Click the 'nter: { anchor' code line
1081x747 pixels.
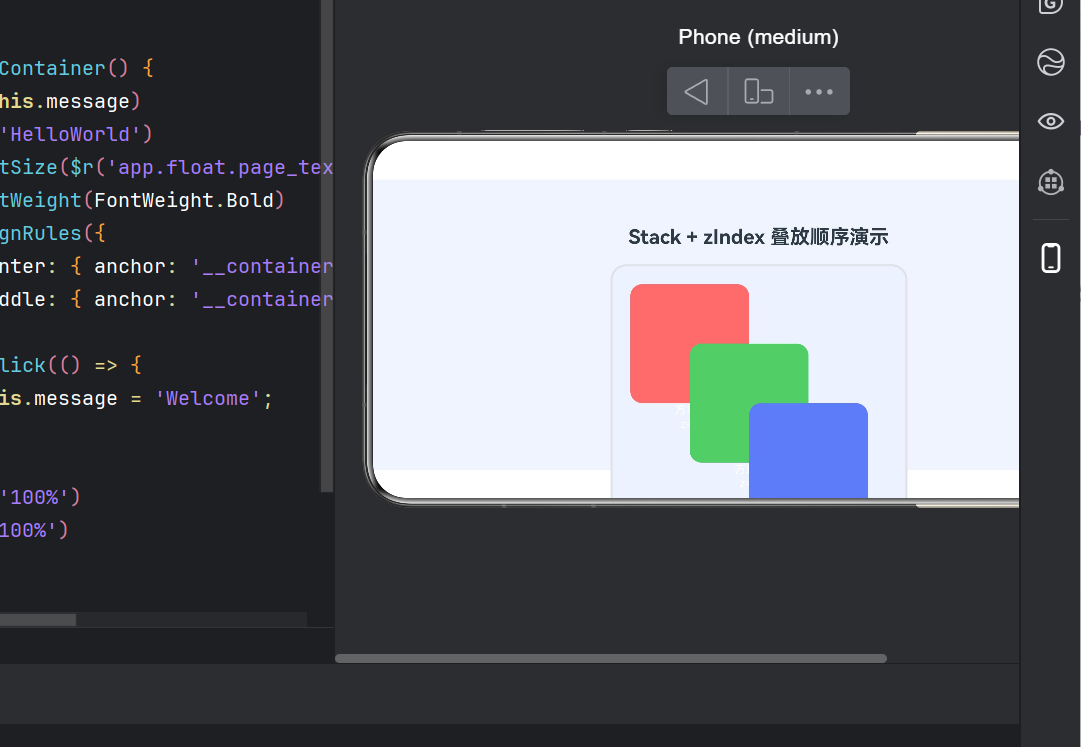pyautogui.click(x=166, y=266)
